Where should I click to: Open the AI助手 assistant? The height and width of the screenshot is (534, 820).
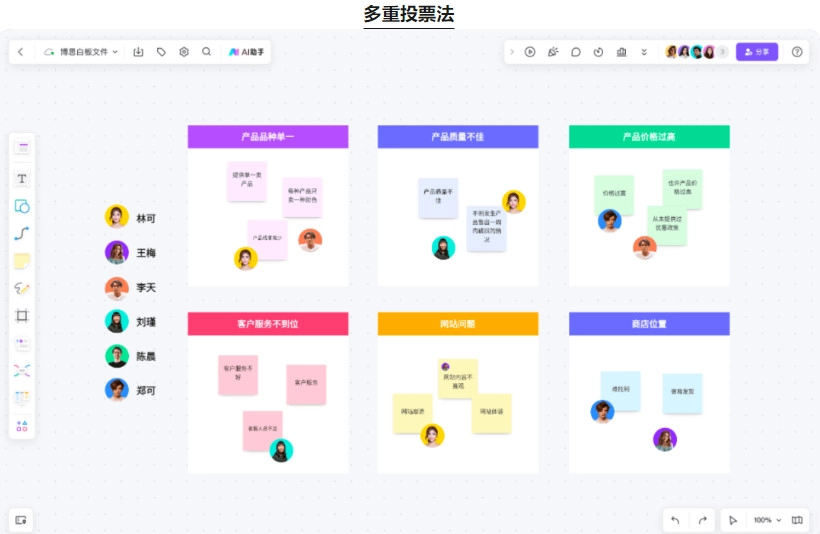[246, 52]
